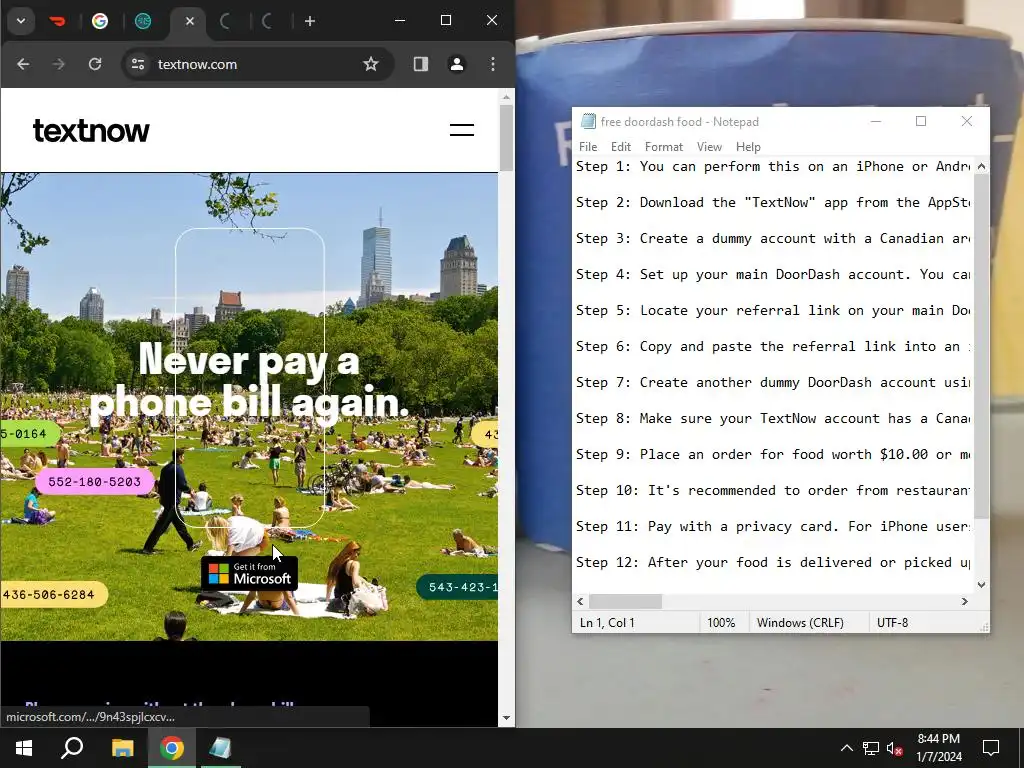Viewport: 1024px width, 768px height.
Task: Click Notepad horizontal scrollbar right arrow
Action: [965, 601]
